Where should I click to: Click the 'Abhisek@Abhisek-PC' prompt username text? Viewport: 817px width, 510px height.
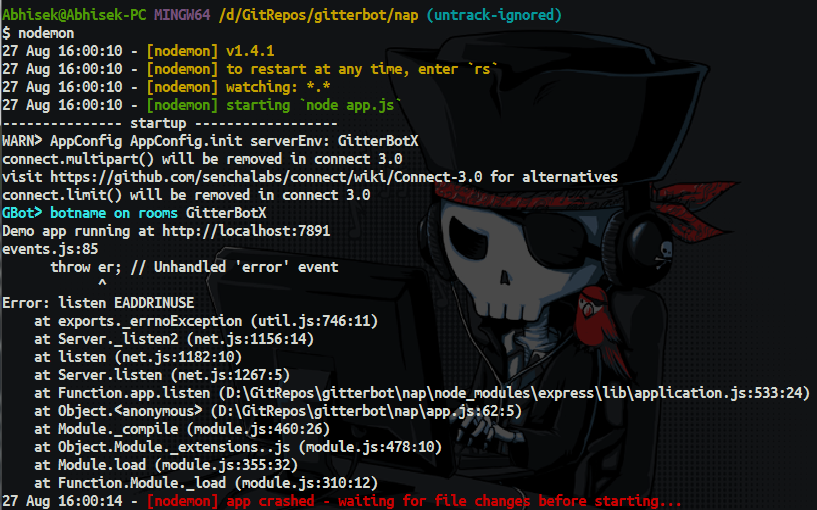(74, 15)
